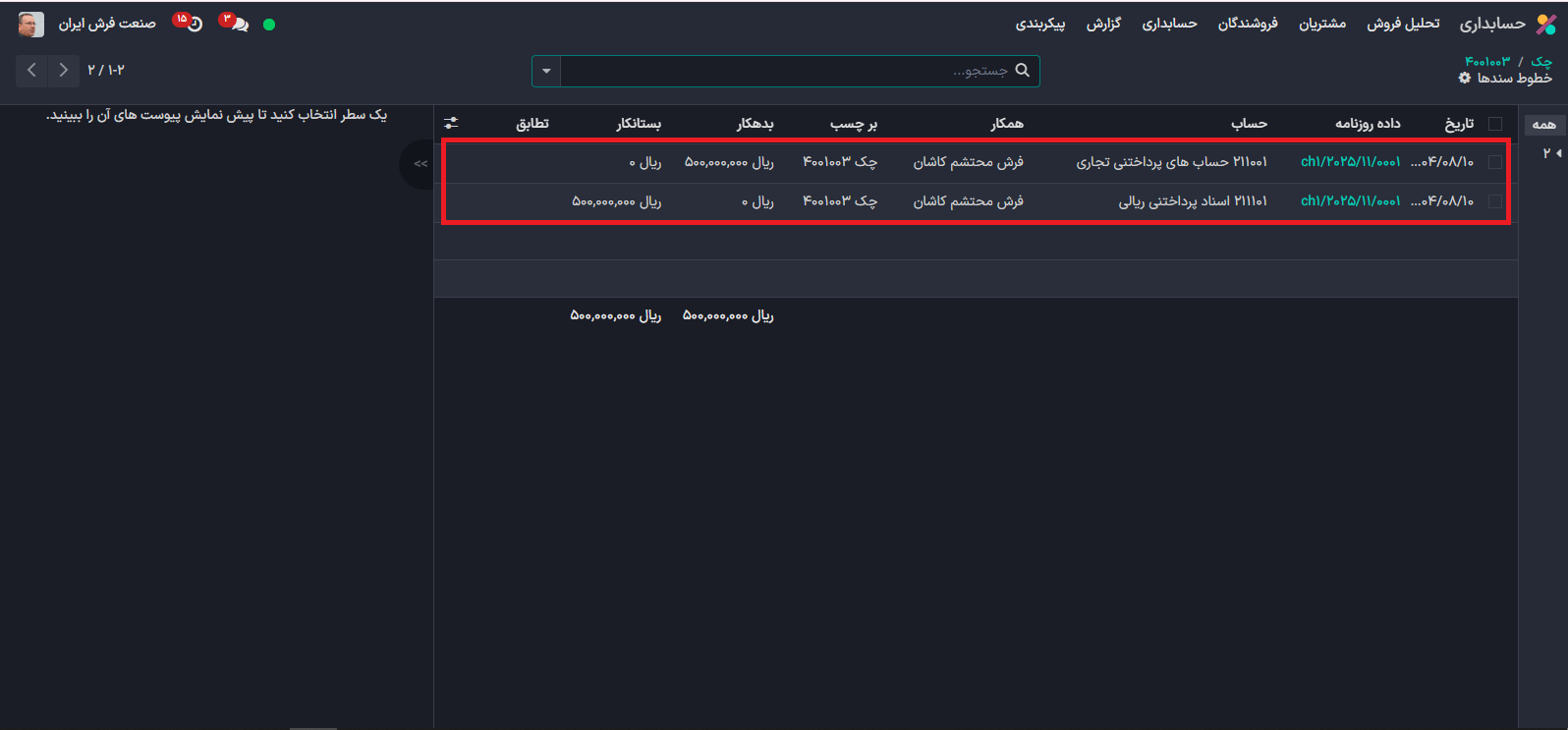The image size is (1568, 730).
Task: Open the first row's journal entry link
Action: tap(1350, 162)
